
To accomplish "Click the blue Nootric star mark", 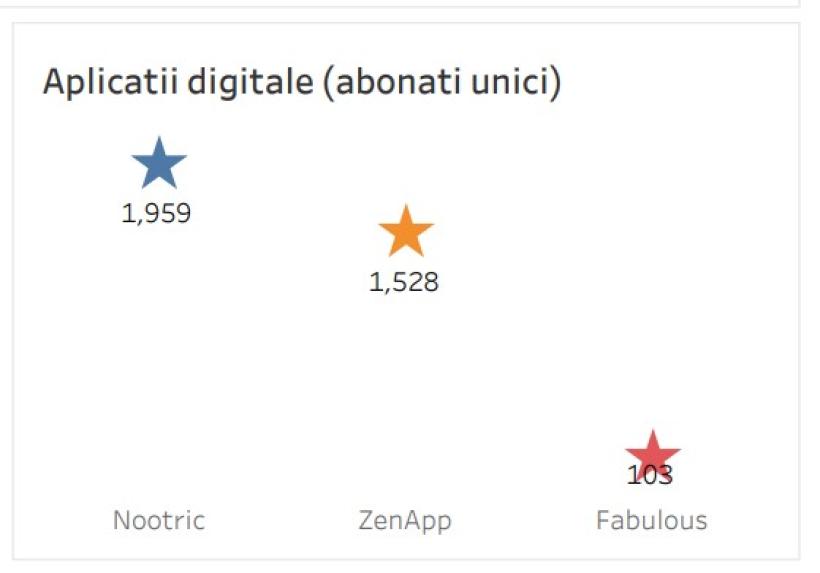I will (159, 165).
